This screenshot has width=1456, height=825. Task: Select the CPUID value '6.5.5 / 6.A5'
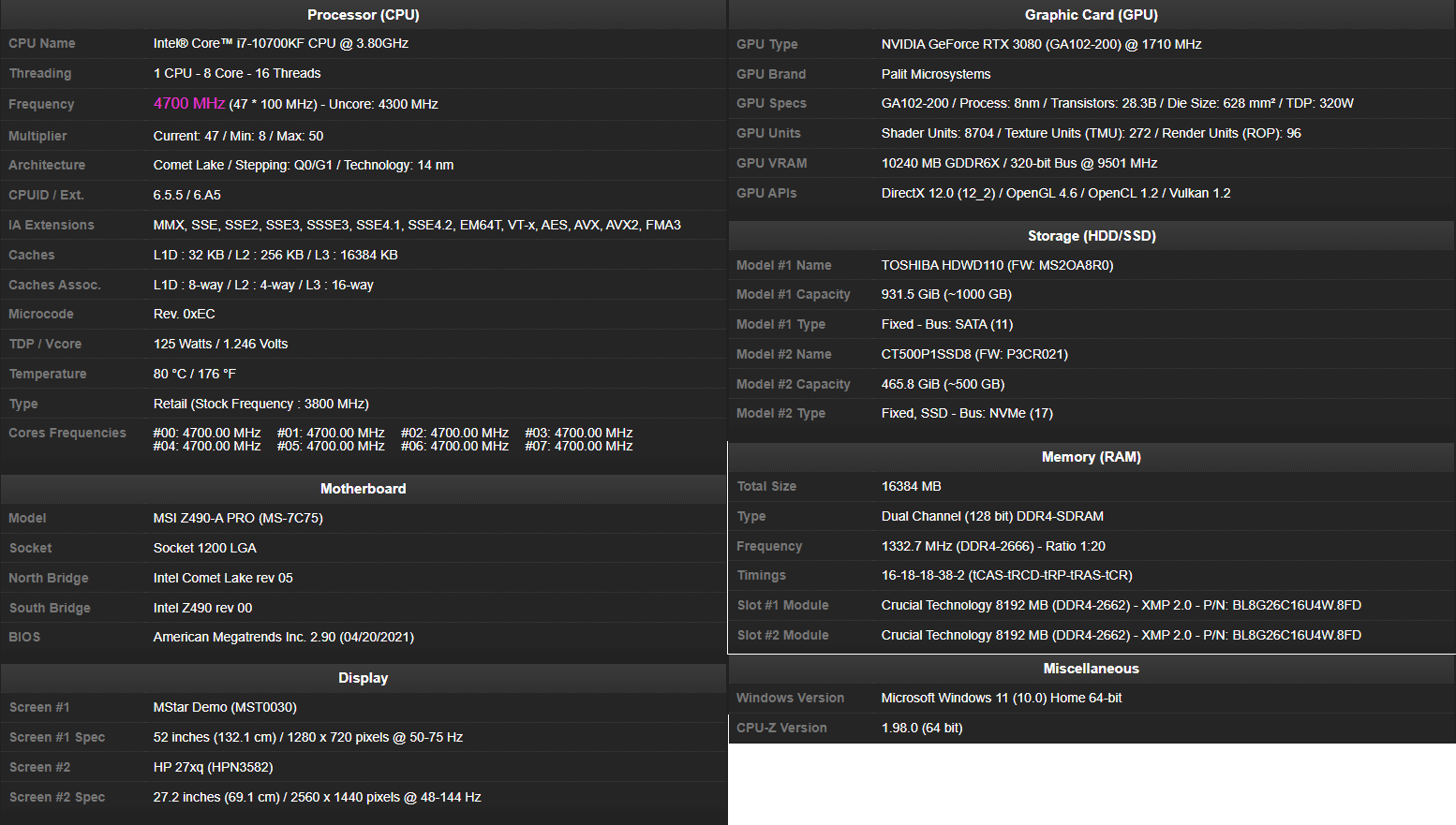pyautogui.click(x=187, y=195)
